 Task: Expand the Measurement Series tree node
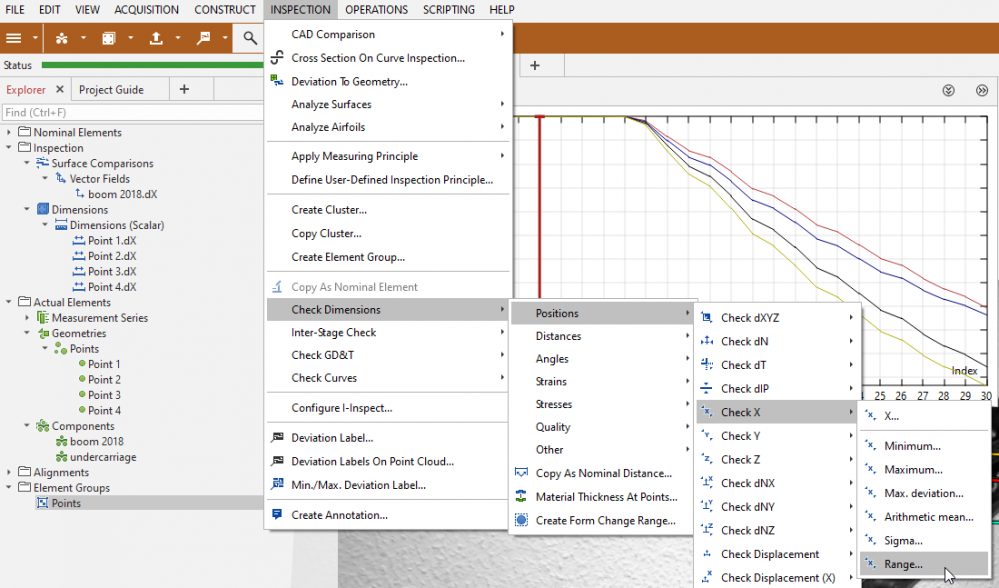point(27,318)
